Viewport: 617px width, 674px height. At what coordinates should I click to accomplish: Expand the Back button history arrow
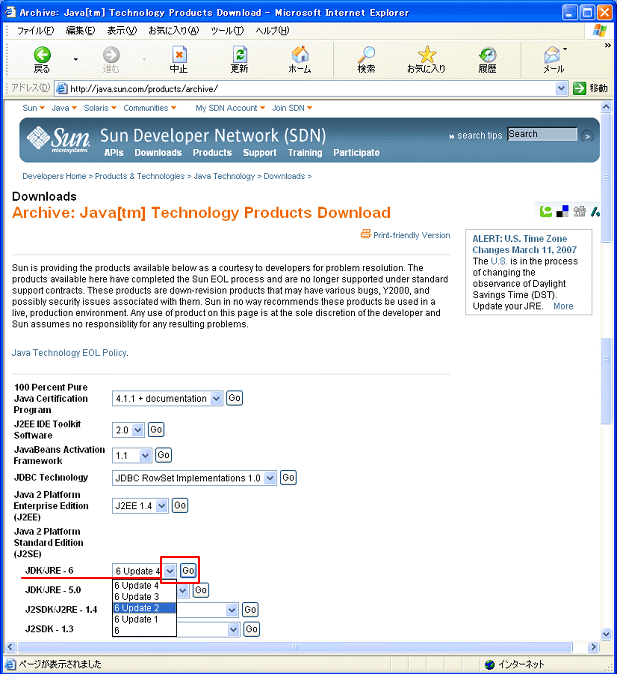pos(76,59)
